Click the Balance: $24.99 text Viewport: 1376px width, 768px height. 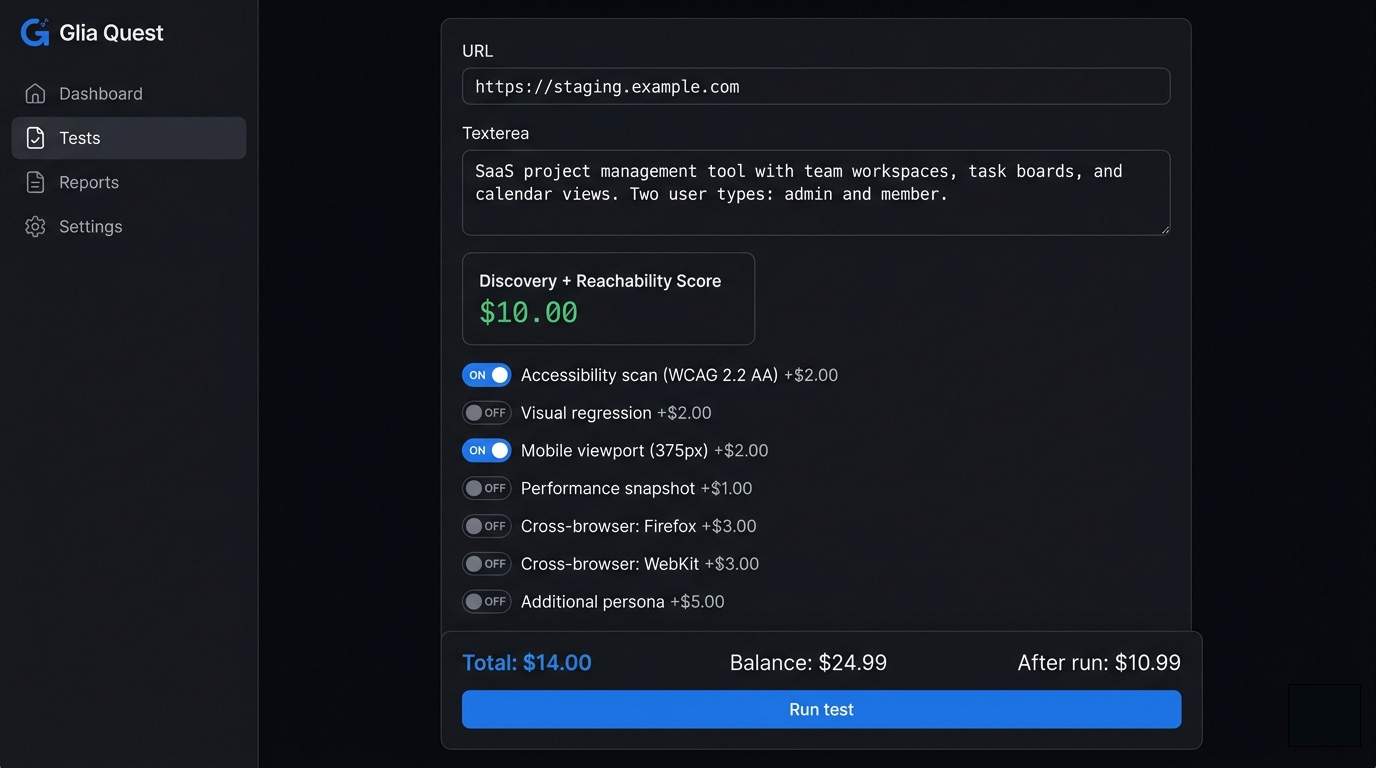click(808, 662)
